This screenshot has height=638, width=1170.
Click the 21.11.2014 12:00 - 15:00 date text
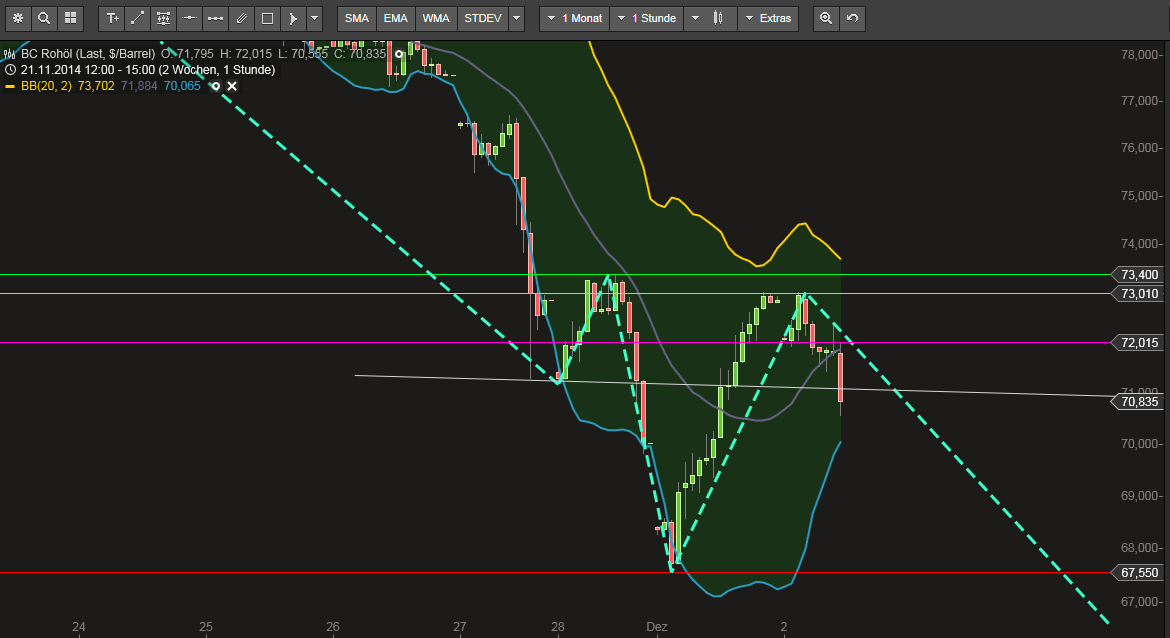(x=88, y=69)
